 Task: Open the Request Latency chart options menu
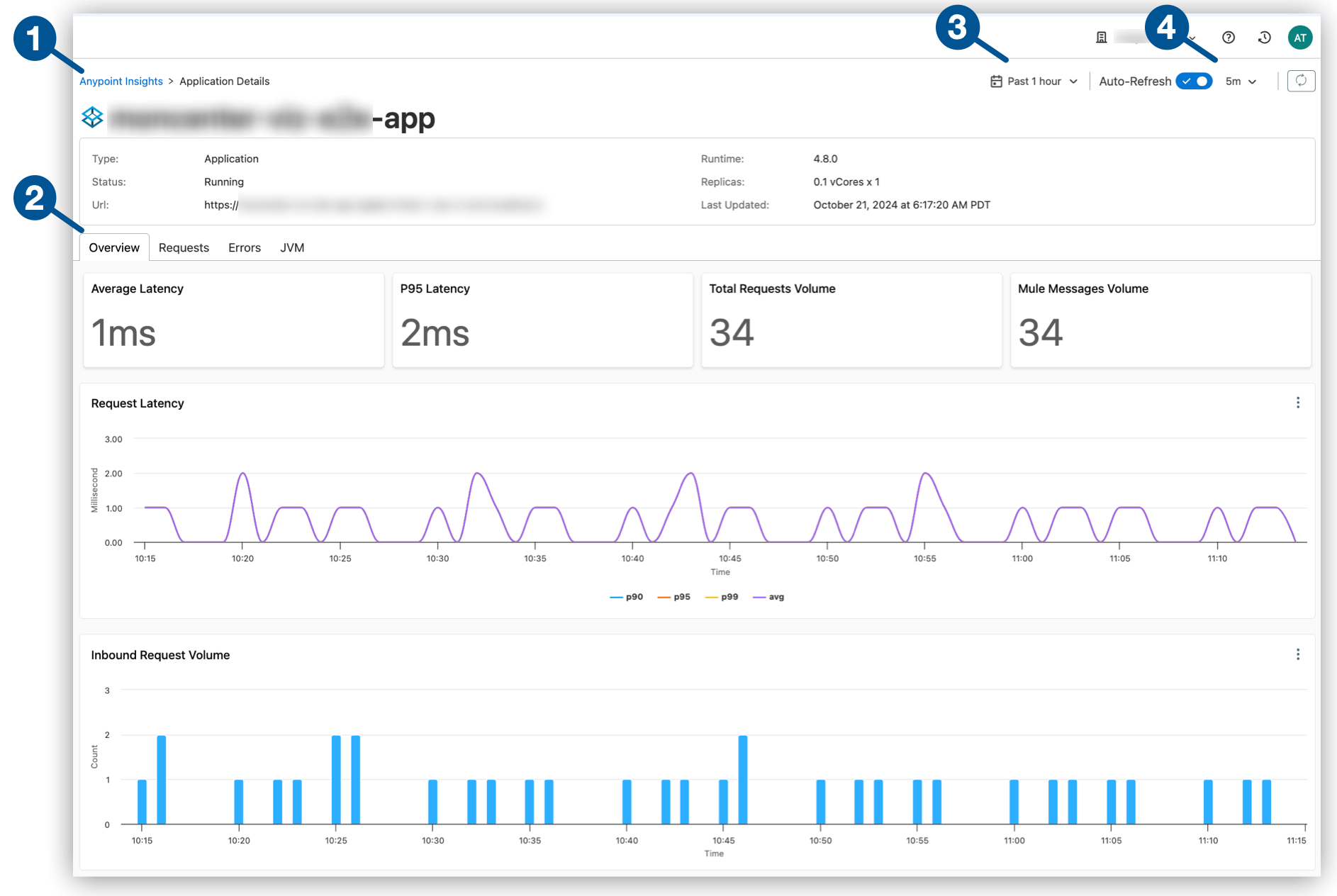click(x=1298, y=403)
